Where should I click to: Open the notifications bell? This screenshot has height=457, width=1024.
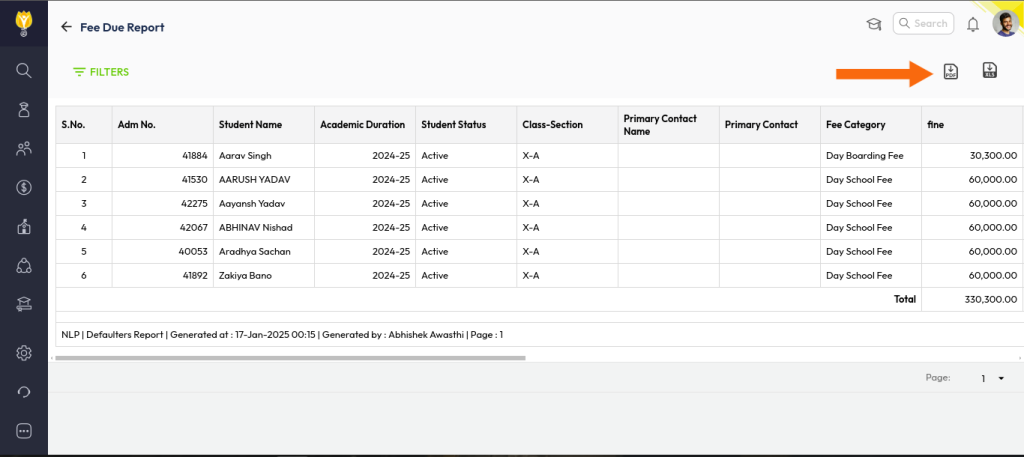click(972, 24)
